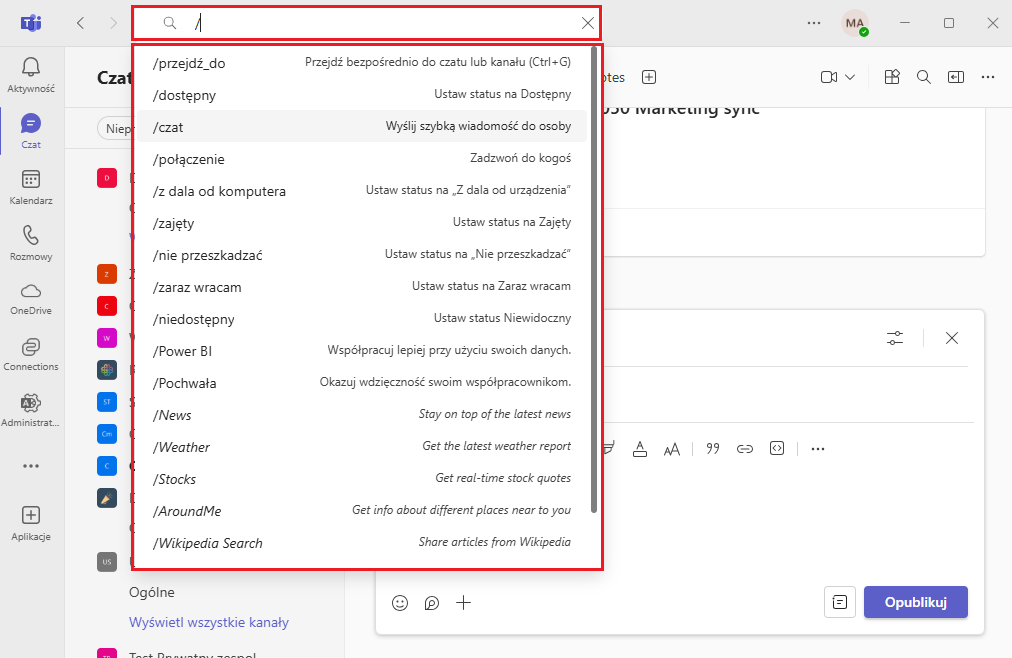The height and width of the screenshot is (658, 1012).
Task: Change font size in composer toolbar
Action: click(672, 449)
